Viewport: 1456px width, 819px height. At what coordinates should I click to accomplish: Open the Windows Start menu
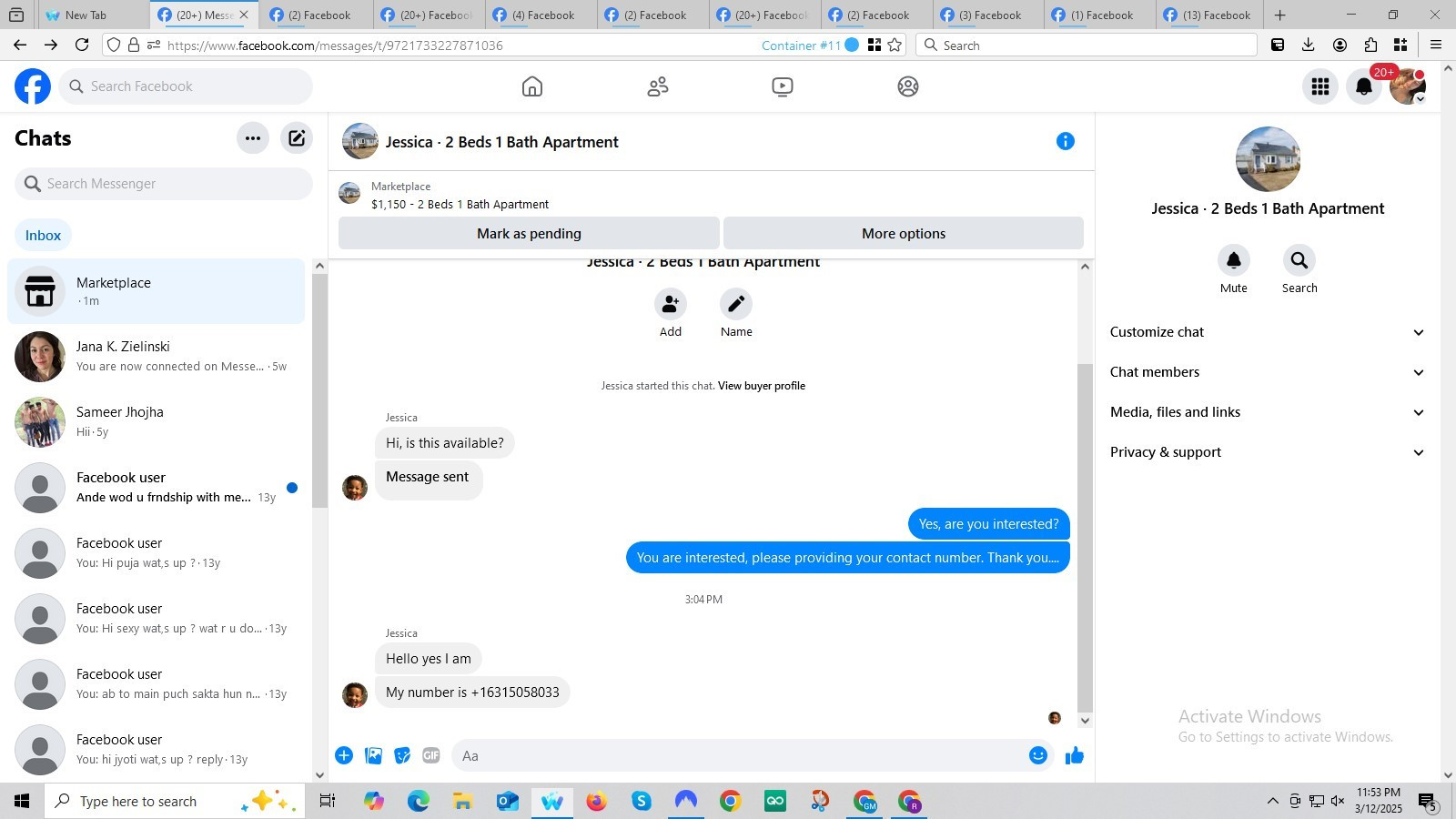pos(22,801)
